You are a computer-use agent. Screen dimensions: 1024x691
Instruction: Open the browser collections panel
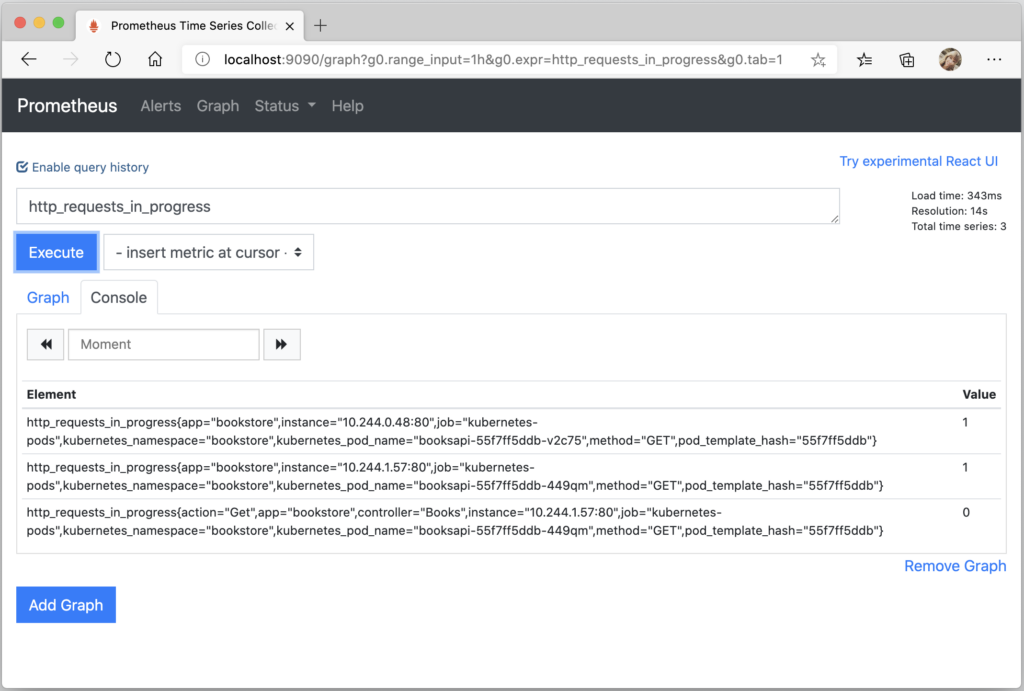pyautogui.click(x=906, y=60)
